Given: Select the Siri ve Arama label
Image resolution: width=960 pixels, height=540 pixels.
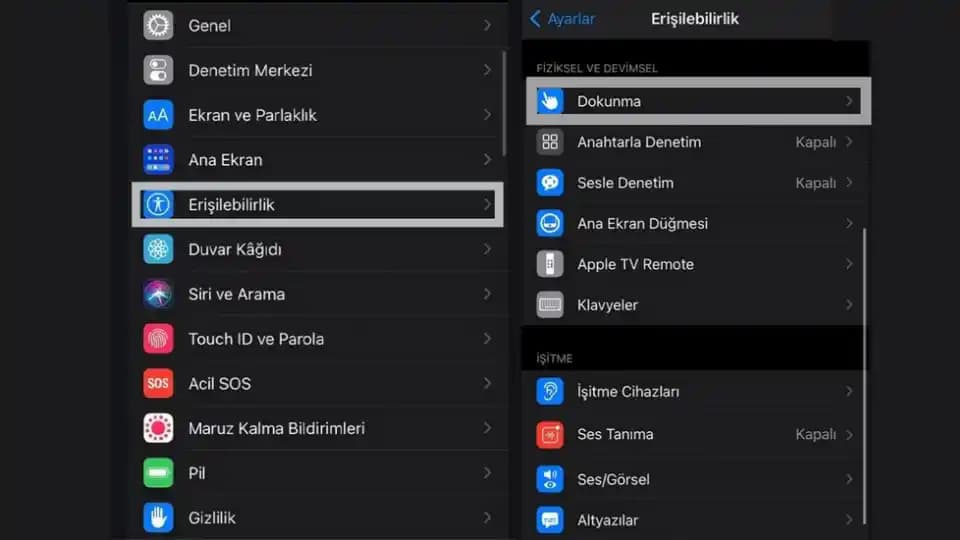Looking at the screenshot, I should click(x=236, y=294).
